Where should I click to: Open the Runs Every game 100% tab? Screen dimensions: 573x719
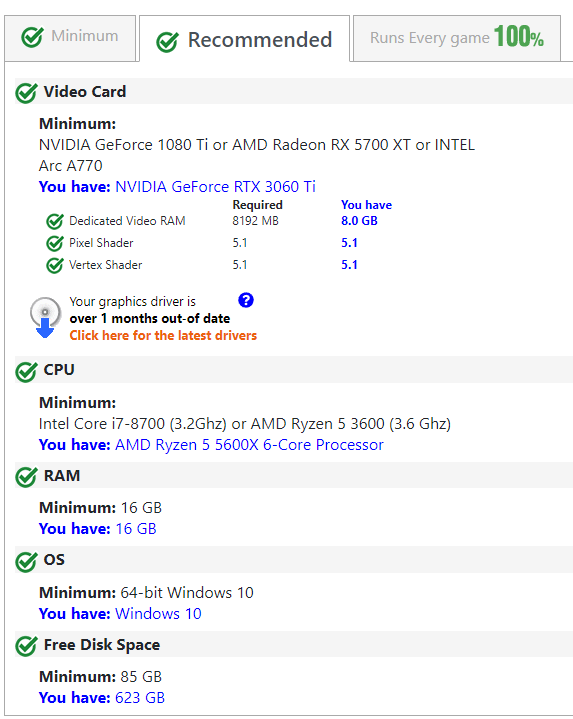(x=457, y=38)
